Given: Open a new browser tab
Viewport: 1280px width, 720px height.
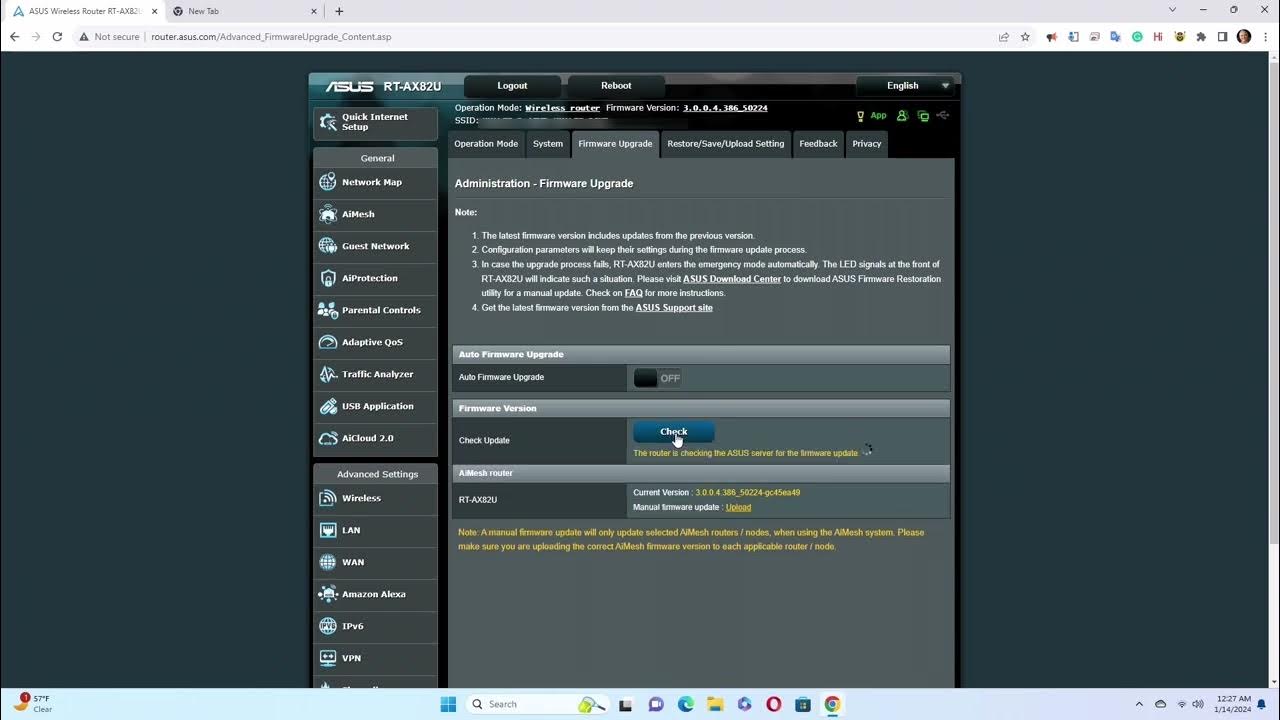Looking at the screenshot, I should 339,11.
